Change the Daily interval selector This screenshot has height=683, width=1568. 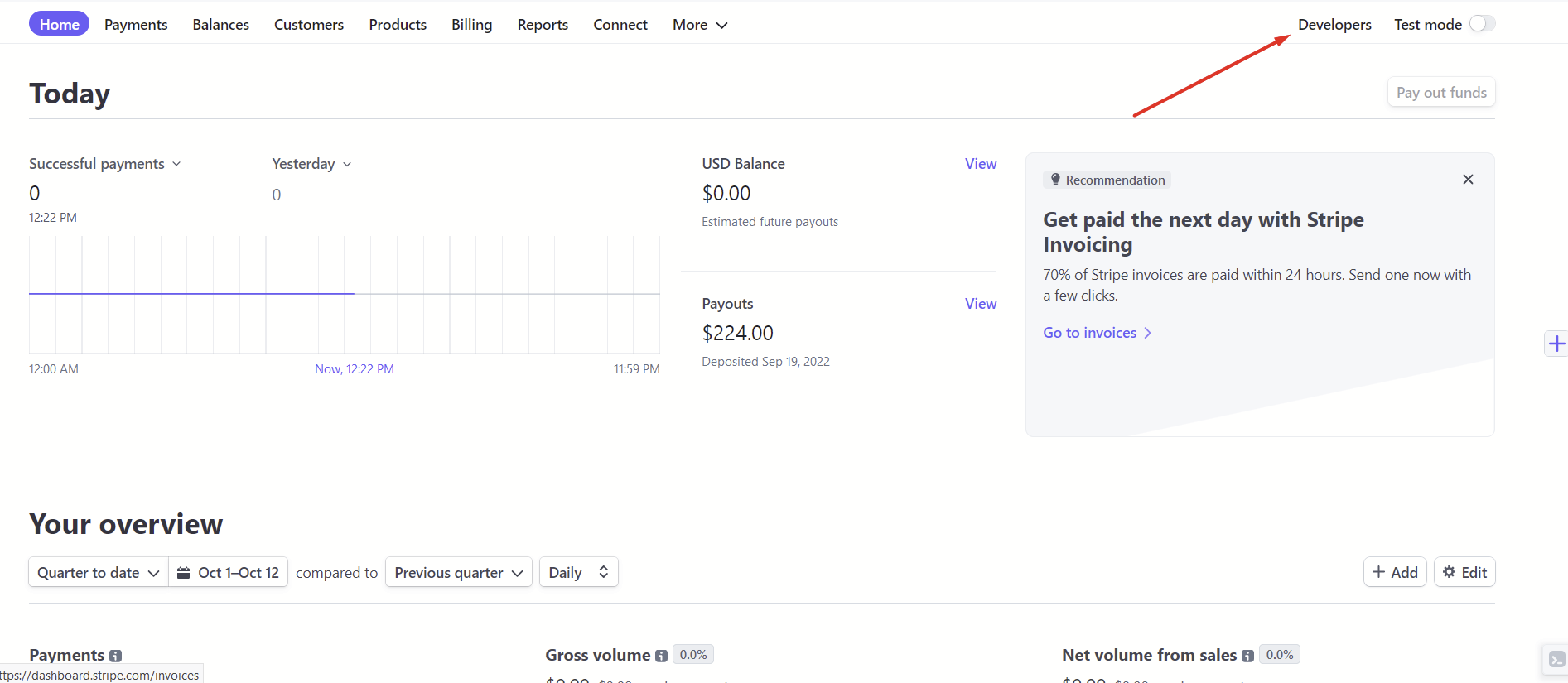click(x=579, y=572)
